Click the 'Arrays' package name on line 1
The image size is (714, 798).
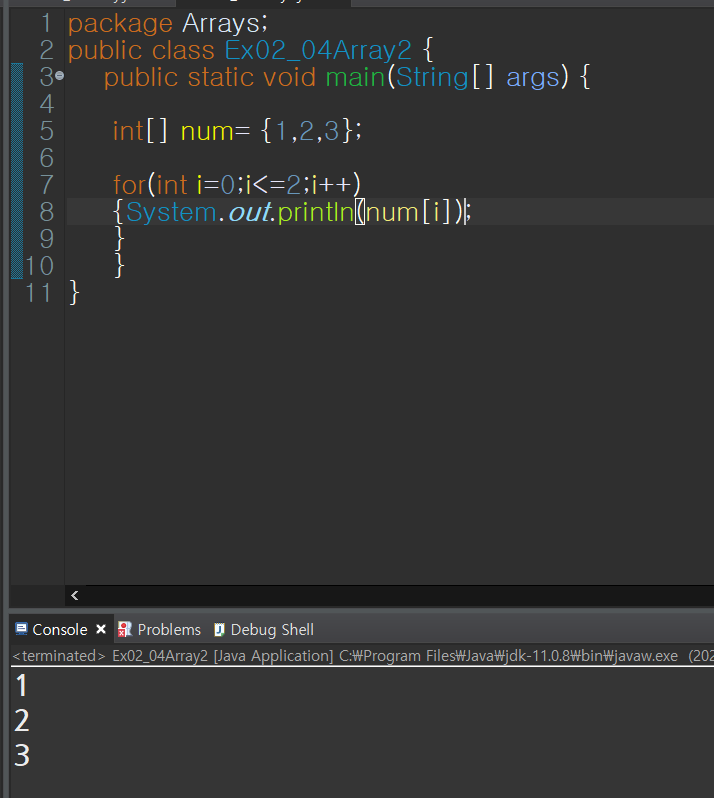[x=221, y=24]
